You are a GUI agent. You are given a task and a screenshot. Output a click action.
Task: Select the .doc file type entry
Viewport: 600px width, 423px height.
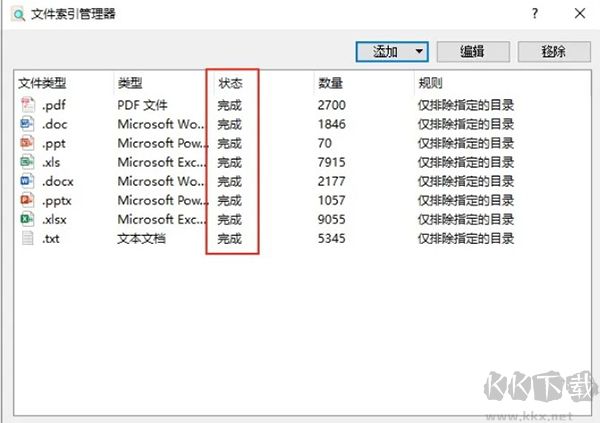(x=55, y=124)
